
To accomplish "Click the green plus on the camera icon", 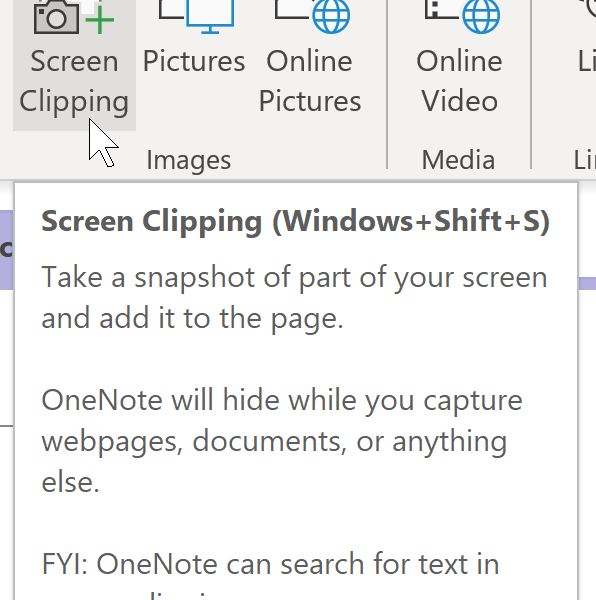I will [99, 20].
